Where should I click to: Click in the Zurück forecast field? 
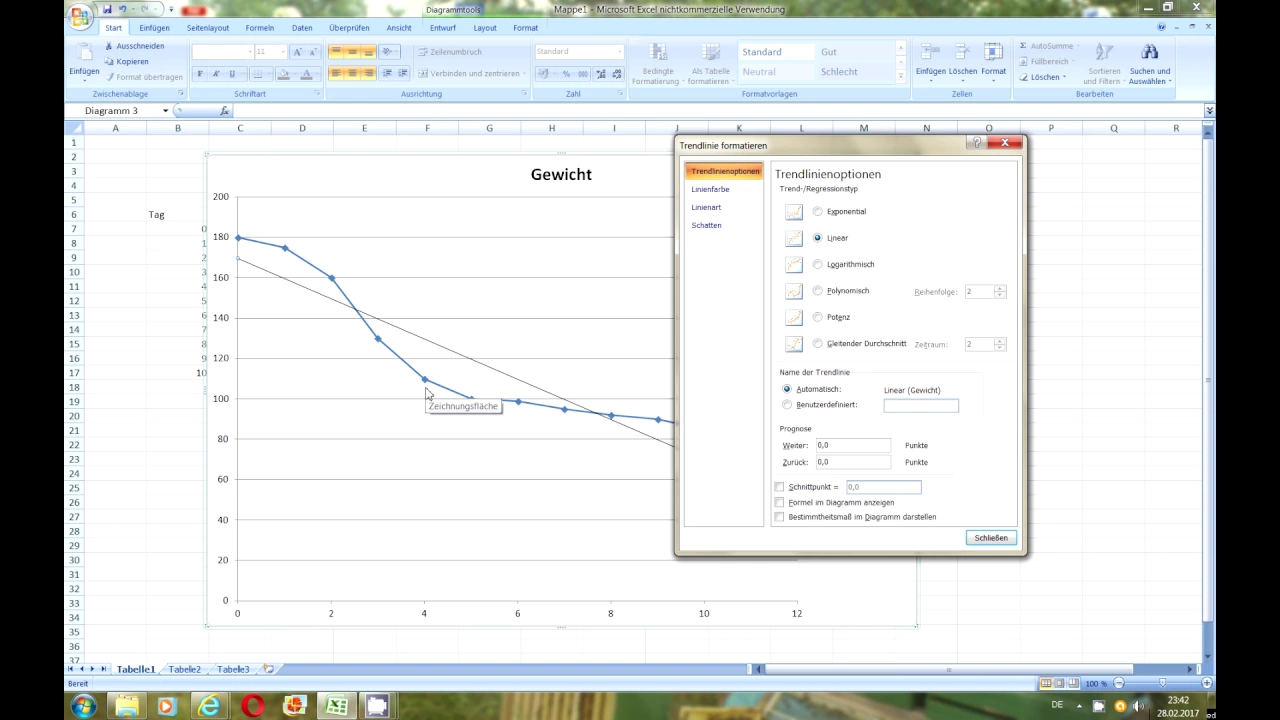(x=853, y=462)
